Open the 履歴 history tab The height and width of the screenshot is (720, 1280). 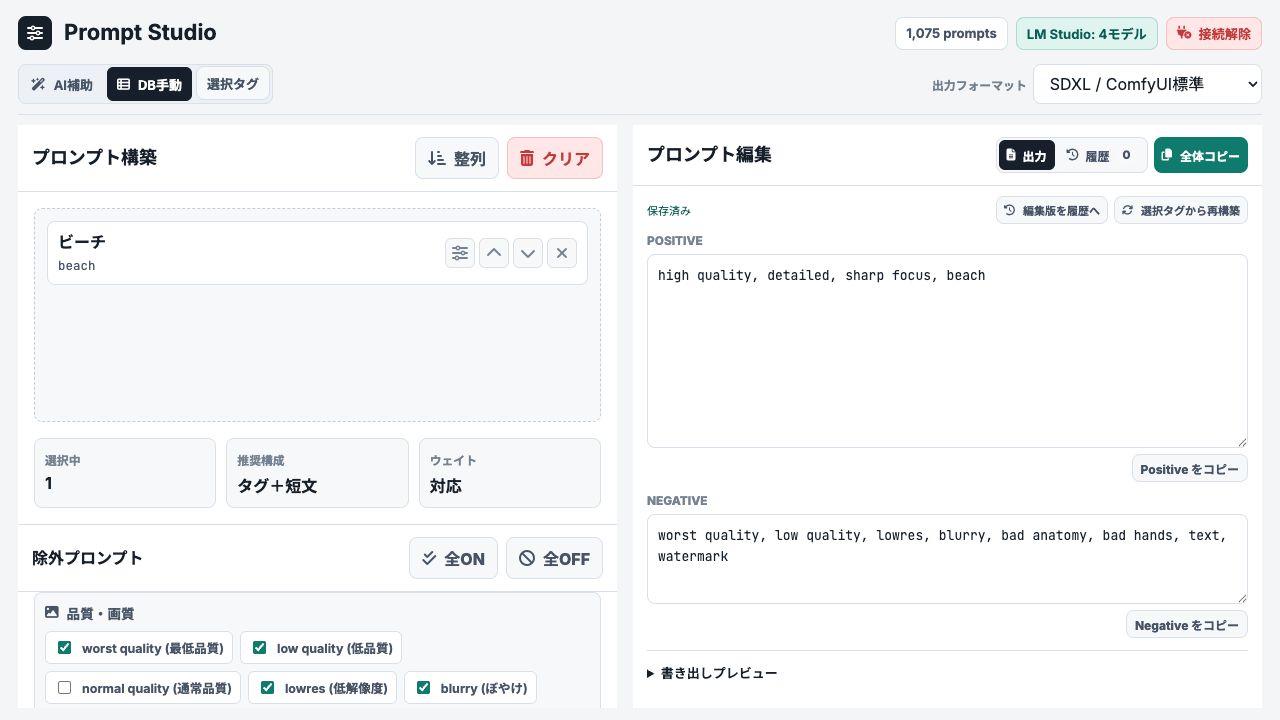1101,155
